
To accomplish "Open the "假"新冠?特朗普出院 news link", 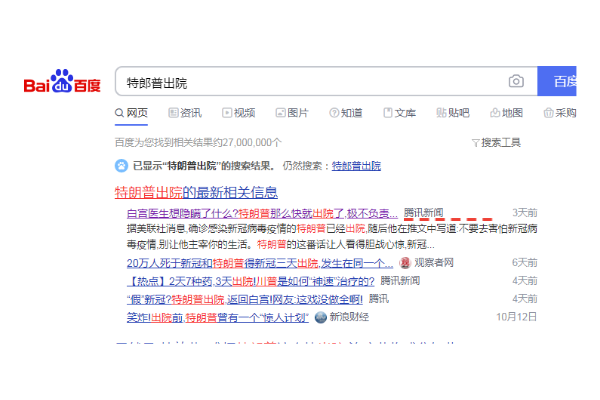I will point(245,299).
